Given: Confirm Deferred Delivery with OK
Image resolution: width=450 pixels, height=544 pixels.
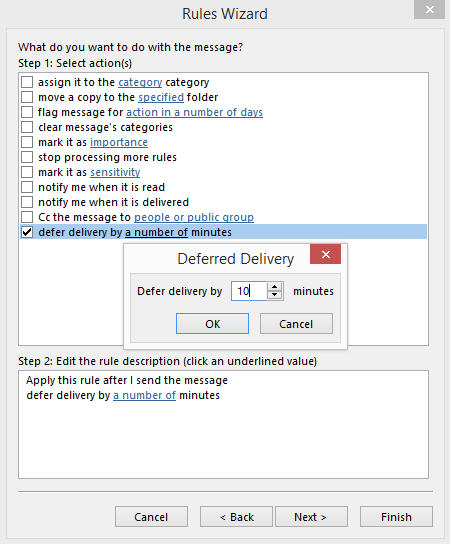Looking at the screenshot, I should (x=212, y=324).
